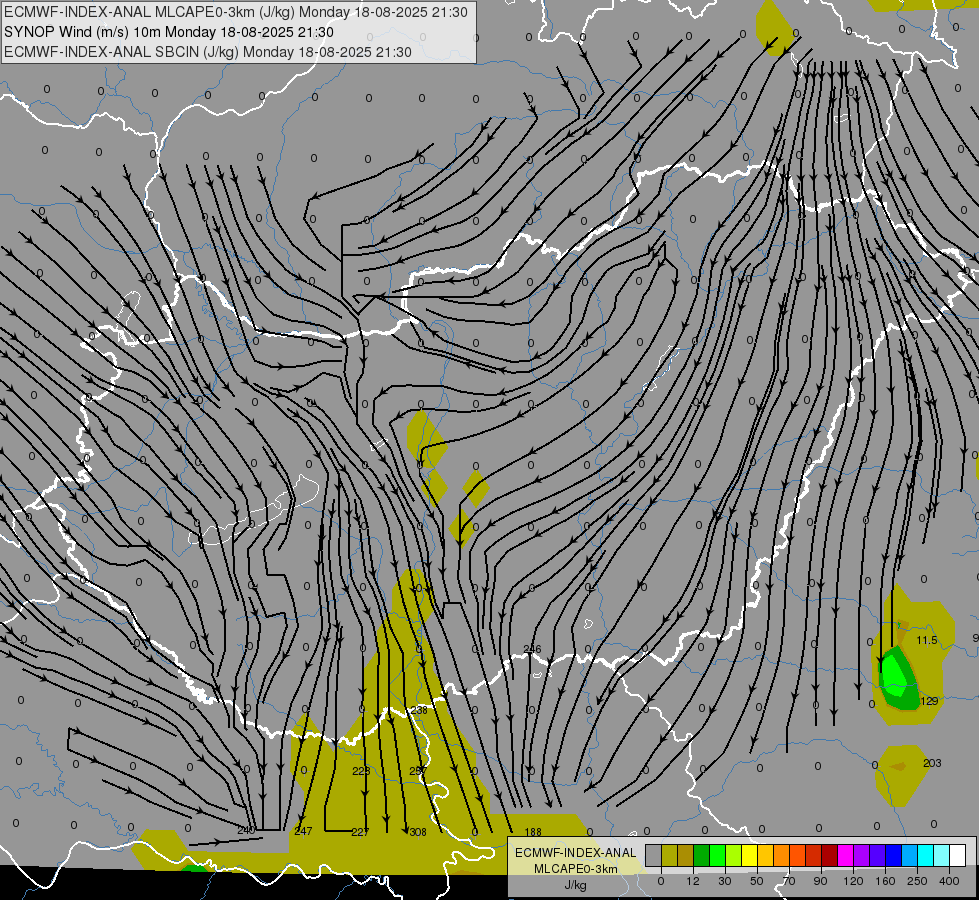Click the map value 129
This screenshot has height=900, width=979.
click(x=930, y=701)
